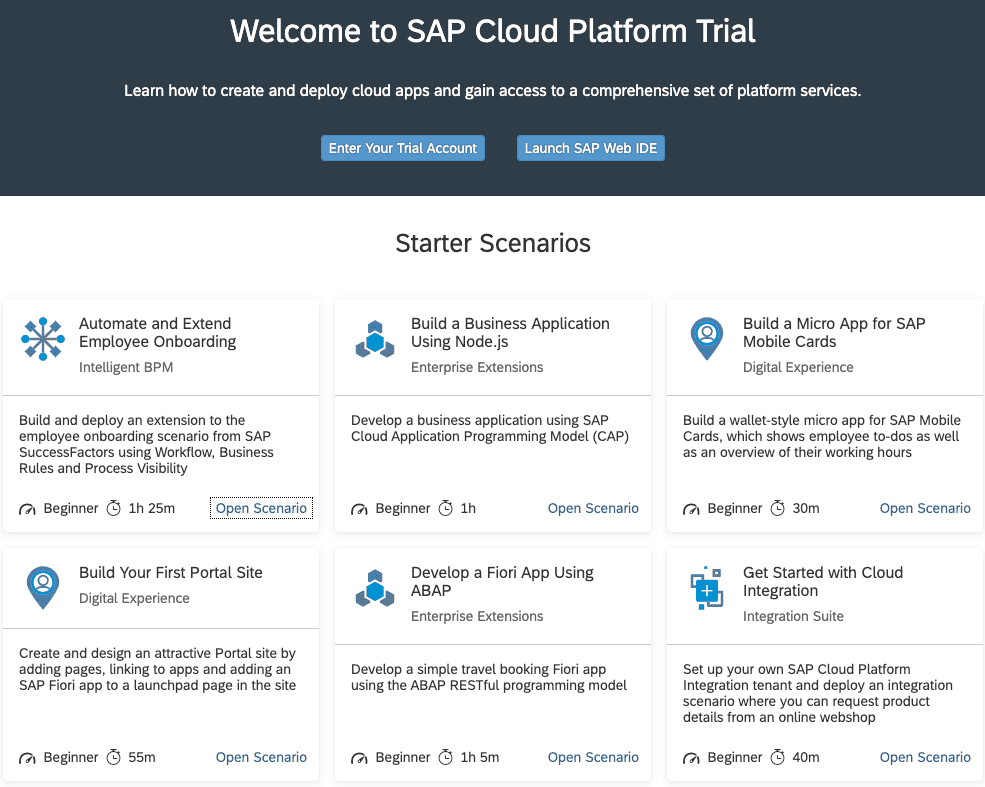Click the Employee Onboarding snowflake network icon

tap(43, 340)
